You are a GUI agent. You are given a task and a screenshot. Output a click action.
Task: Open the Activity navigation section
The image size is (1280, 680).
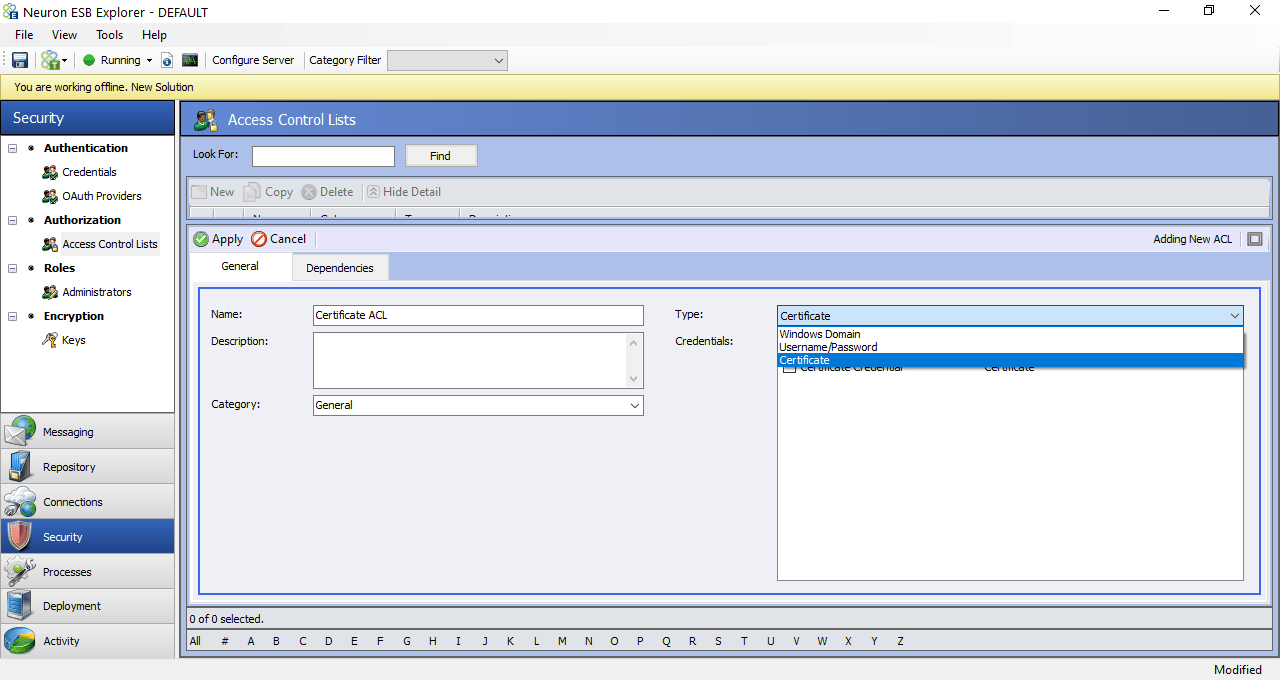coord(87,641)
